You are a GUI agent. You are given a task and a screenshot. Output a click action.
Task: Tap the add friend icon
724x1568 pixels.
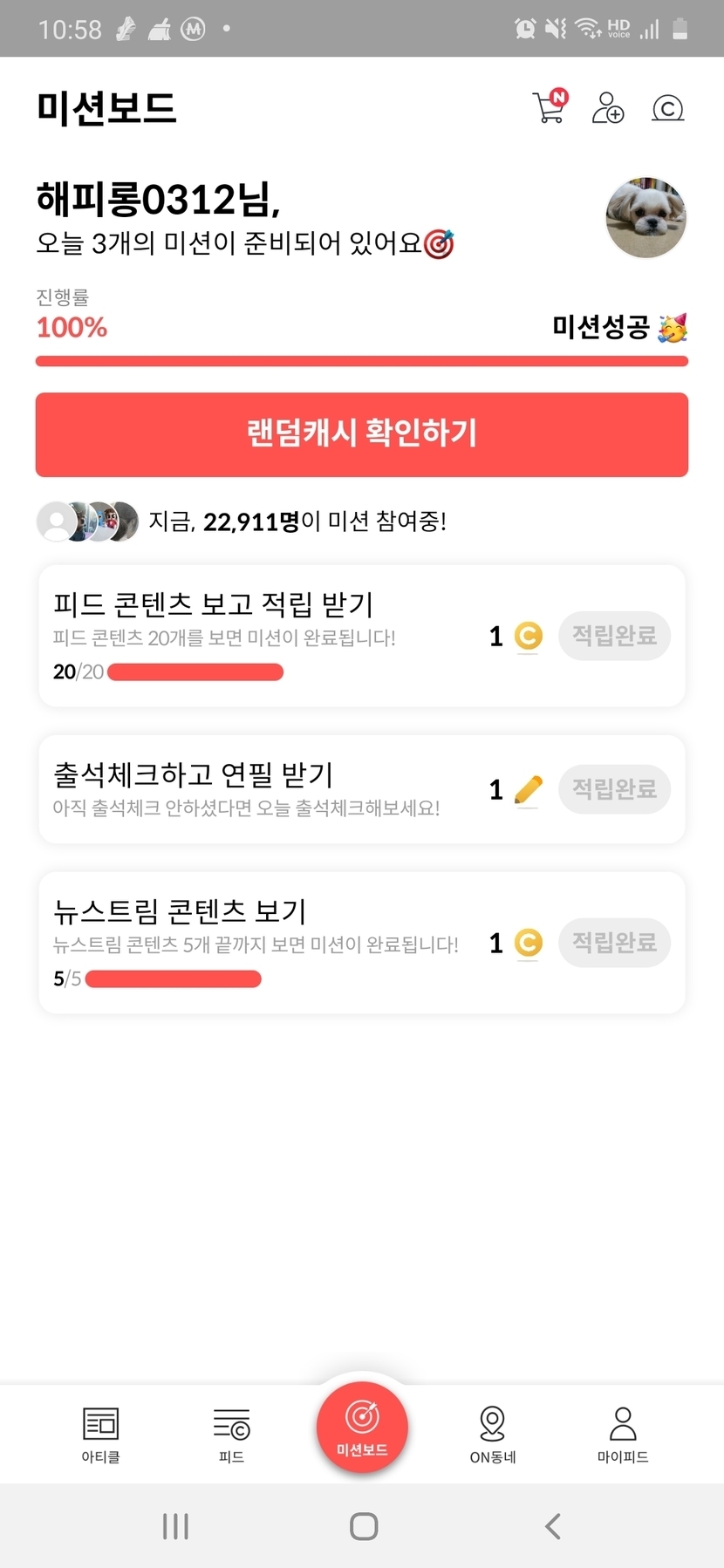[x=607, y=108]
